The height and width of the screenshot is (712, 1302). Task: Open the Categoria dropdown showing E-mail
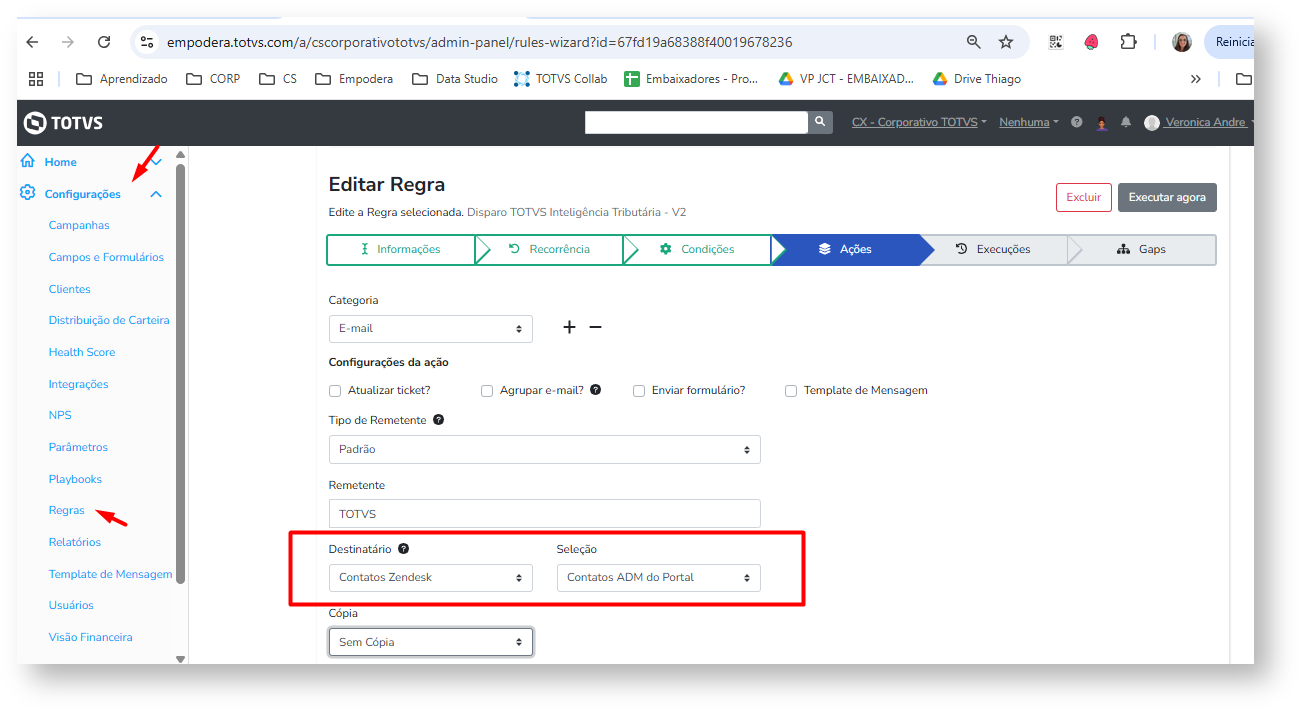pyautogui.click(x=430, y=327)
